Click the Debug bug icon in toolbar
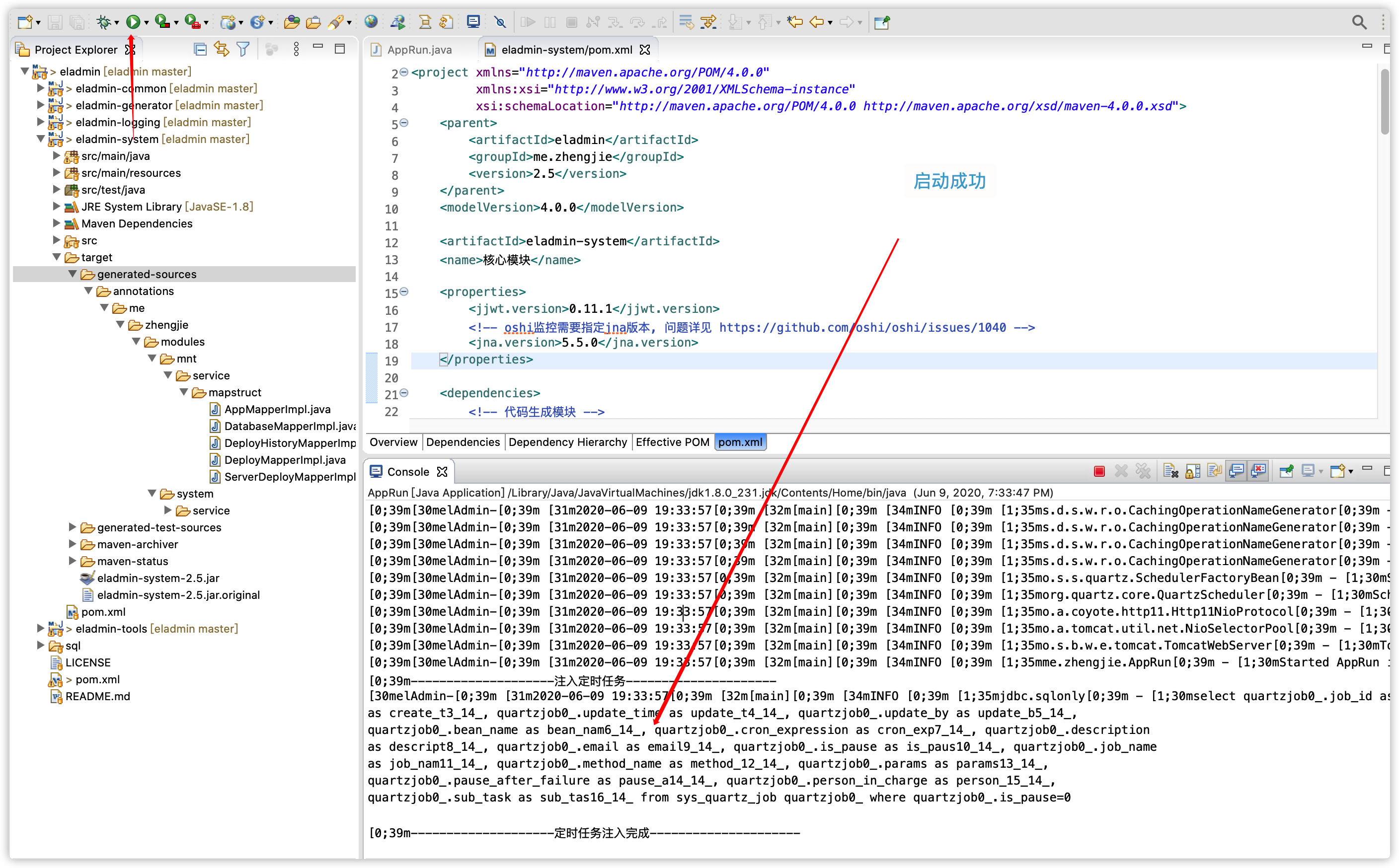This screenshot has height=868, width=1399. click(x=103, y=22)
